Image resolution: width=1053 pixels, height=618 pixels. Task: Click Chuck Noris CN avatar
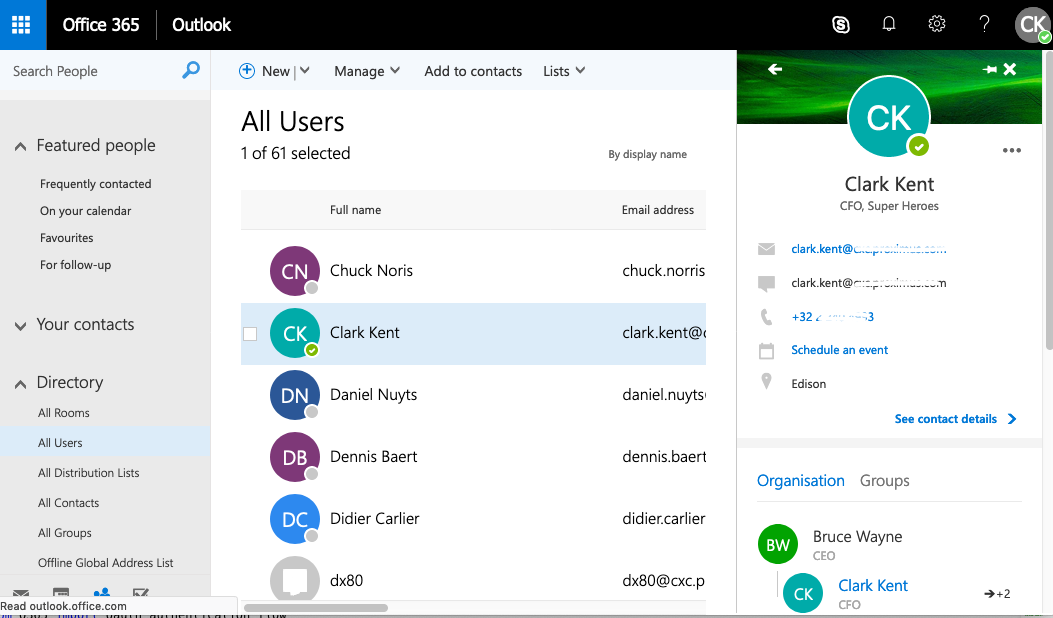pyautogui.click(x=294, y=271)
